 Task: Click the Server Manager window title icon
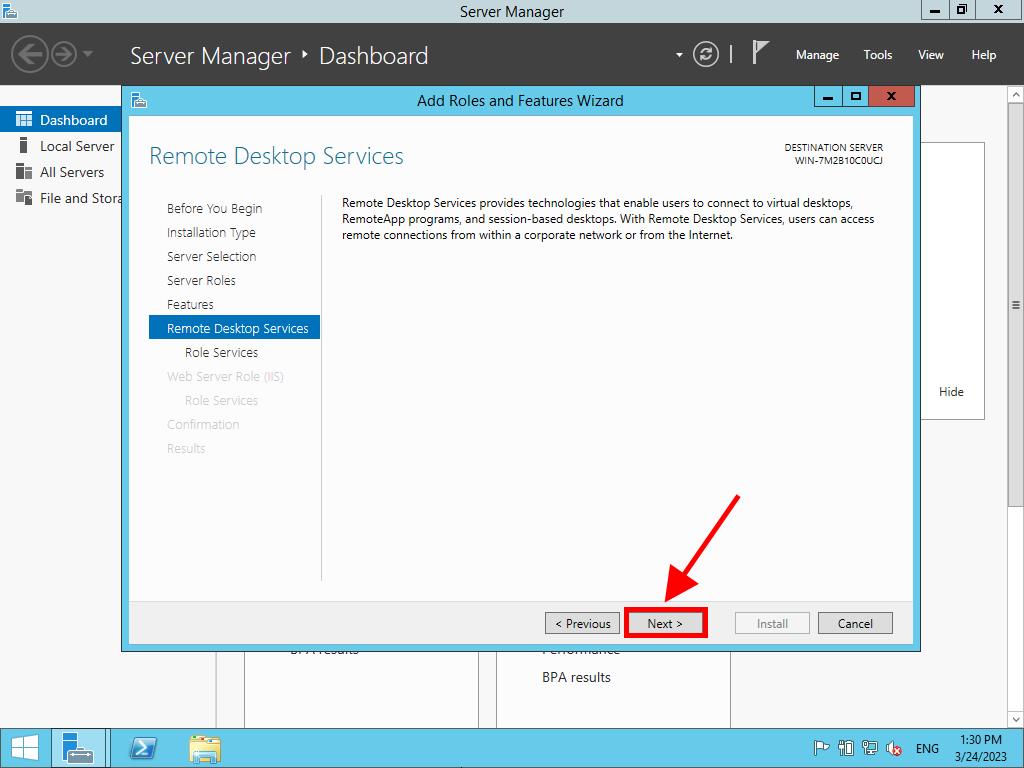tap(9, 10)
